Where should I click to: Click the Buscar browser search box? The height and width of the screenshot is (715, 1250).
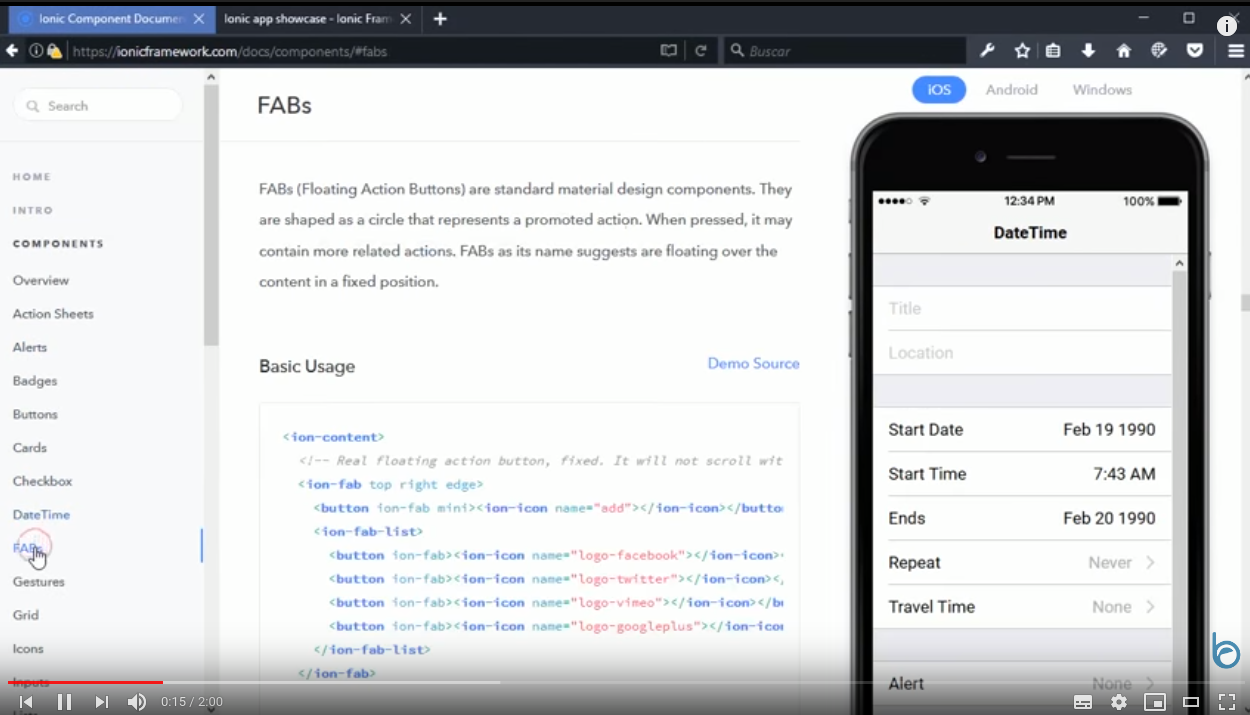pos(845,51)
